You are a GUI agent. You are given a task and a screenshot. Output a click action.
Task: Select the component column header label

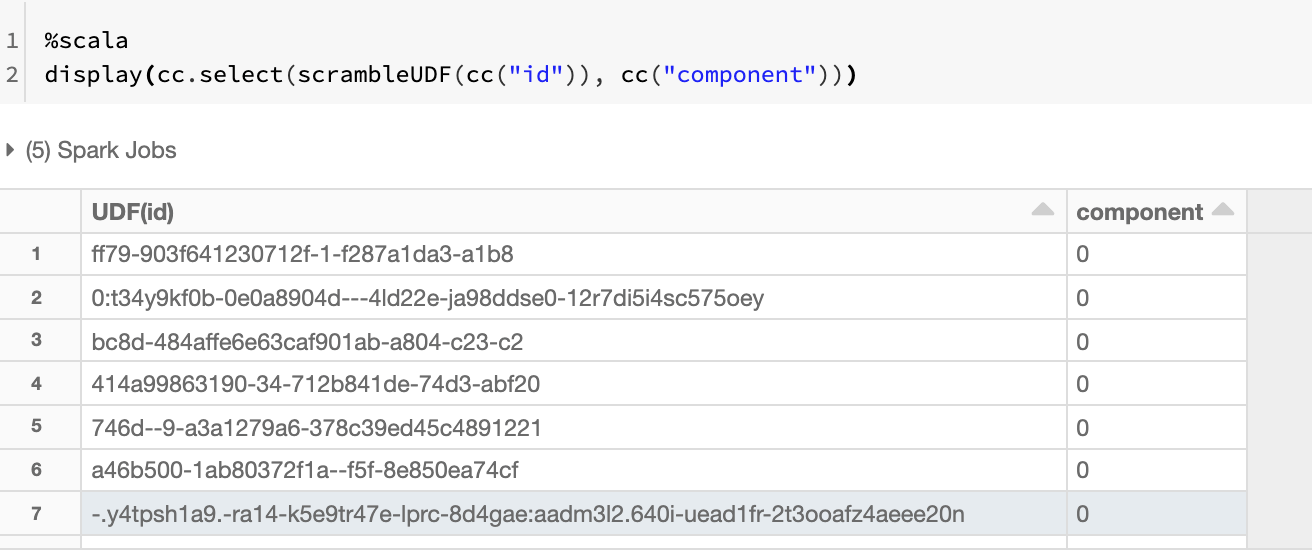[1139, 212]
